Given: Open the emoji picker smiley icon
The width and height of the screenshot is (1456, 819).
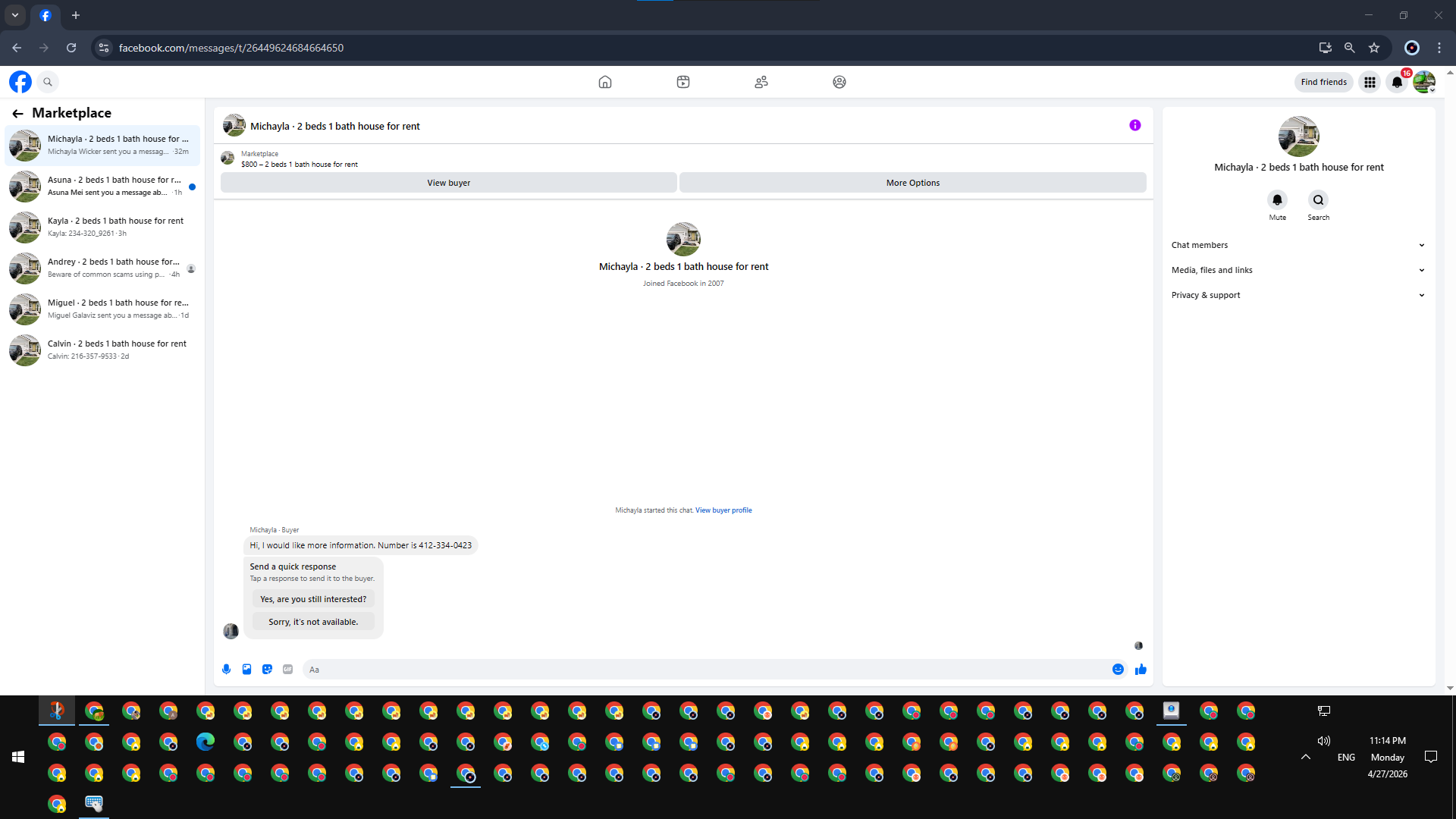Looking at the screenshot, I should pos(1118,670).
